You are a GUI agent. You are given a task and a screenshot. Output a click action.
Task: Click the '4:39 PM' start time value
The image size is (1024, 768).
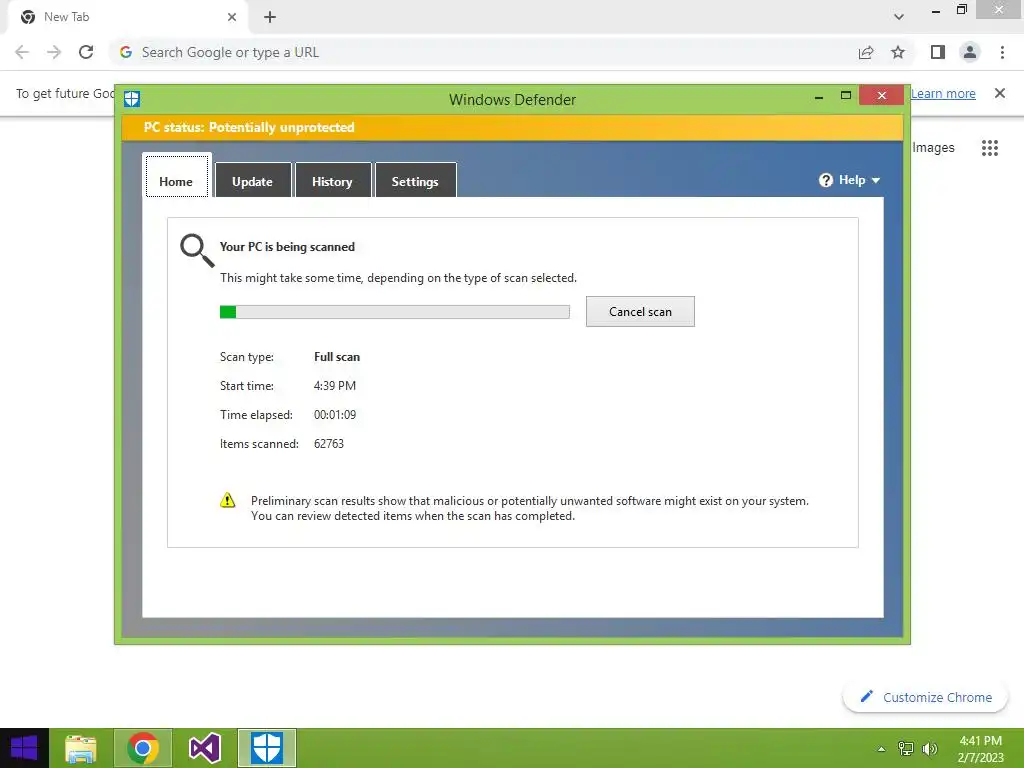click(334, 386)
